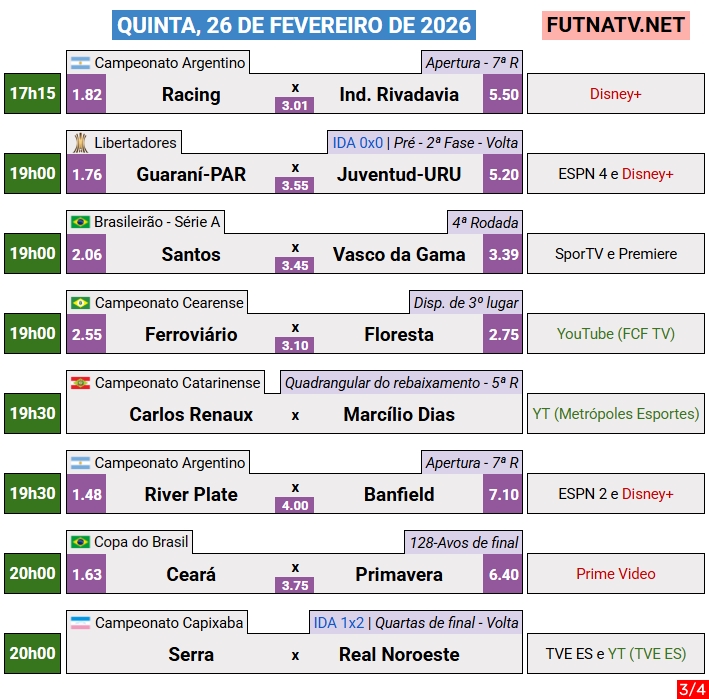
Task: Click the Brazil flag for Copa do Brasil
Action: [x=80, y=542]
